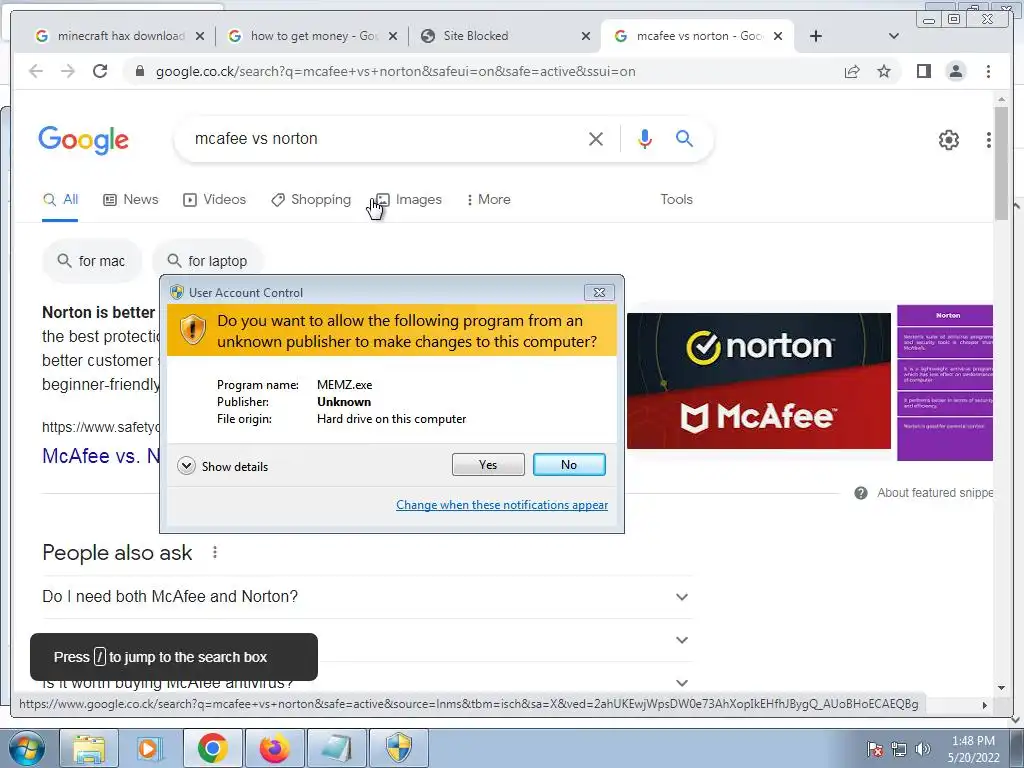The image size is (1024, 768).
Task: Click Yes in User Account Control
Action: 488,464
